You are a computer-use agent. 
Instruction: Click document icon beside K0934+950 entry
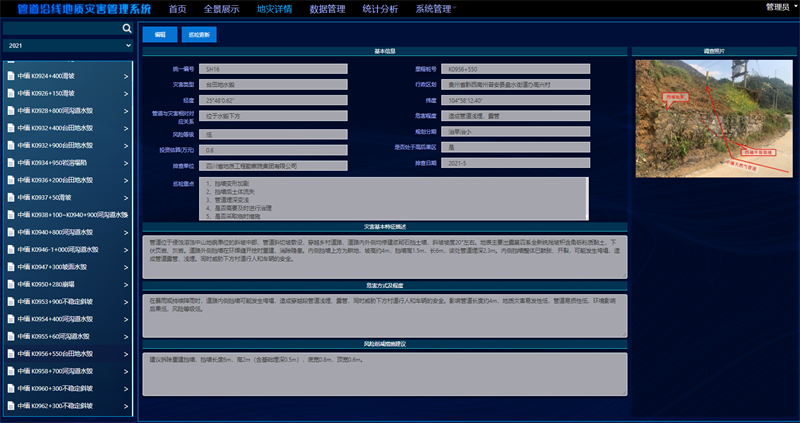pyautogui.click(x=10, y=162)
